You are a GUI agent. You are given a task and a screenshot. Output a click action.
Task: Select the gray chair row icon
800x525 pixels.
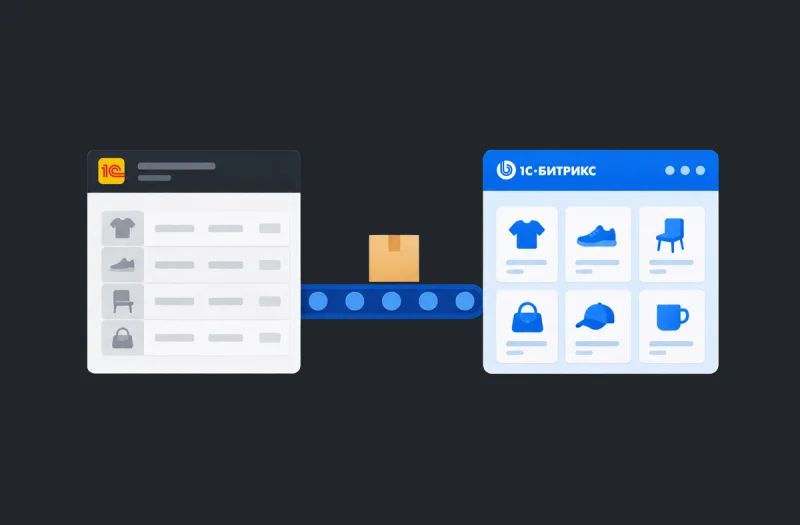click(122, 301)
